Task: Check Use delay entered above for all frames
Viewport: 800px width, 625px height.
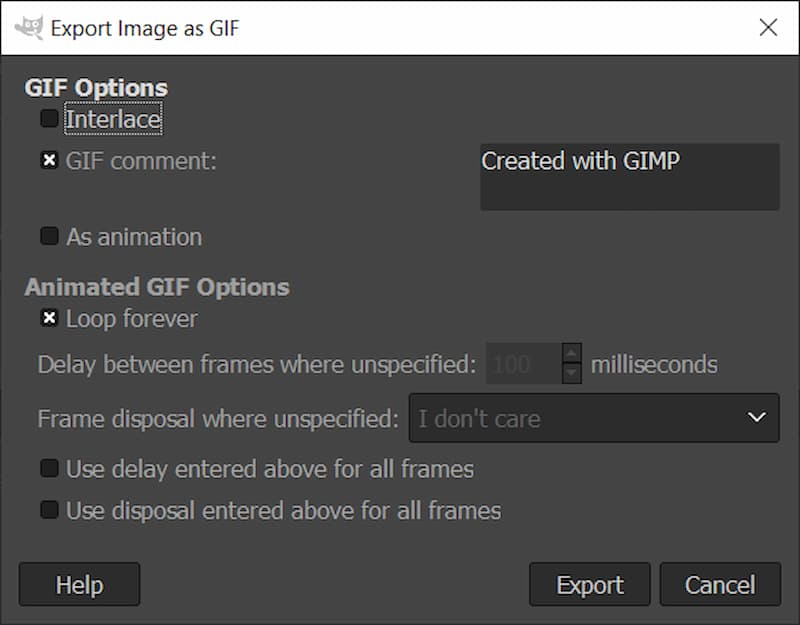Action: tap(49, 469)
